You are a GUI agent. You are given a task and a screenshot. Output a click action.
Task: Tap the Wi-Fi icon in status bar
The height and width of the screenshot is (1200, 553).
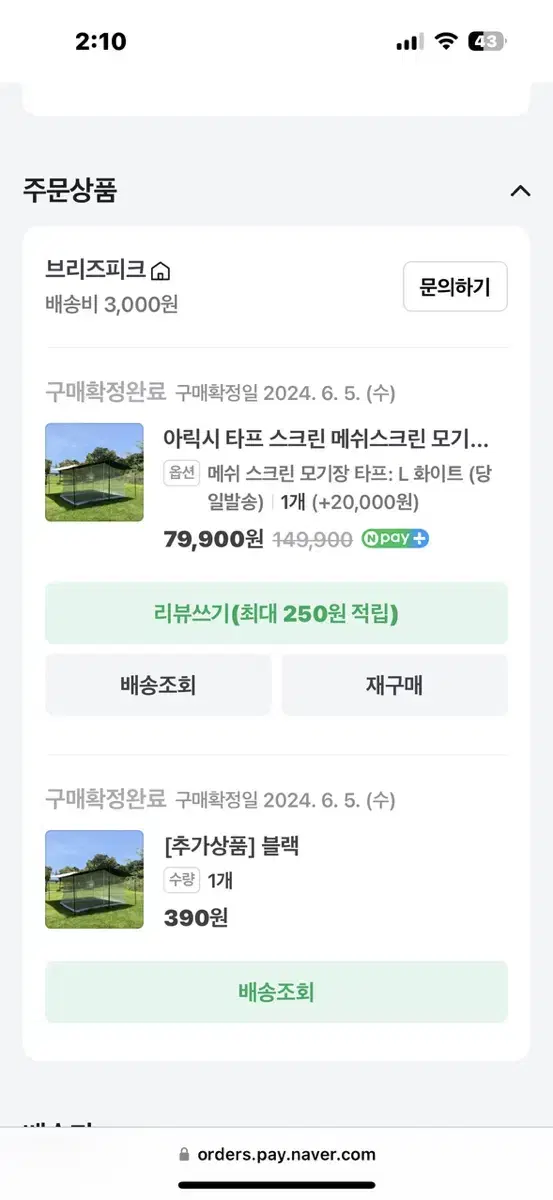(446, 42)
